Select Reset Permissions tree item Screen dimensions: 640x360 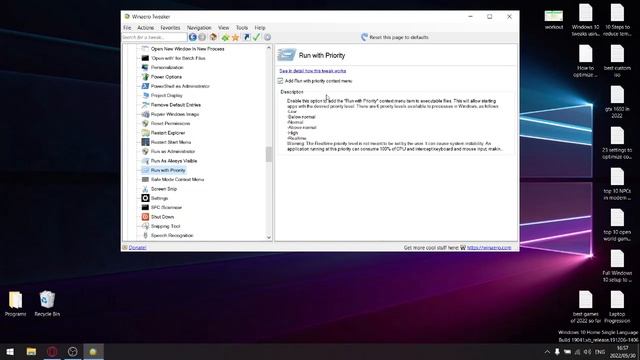(170, 124)
